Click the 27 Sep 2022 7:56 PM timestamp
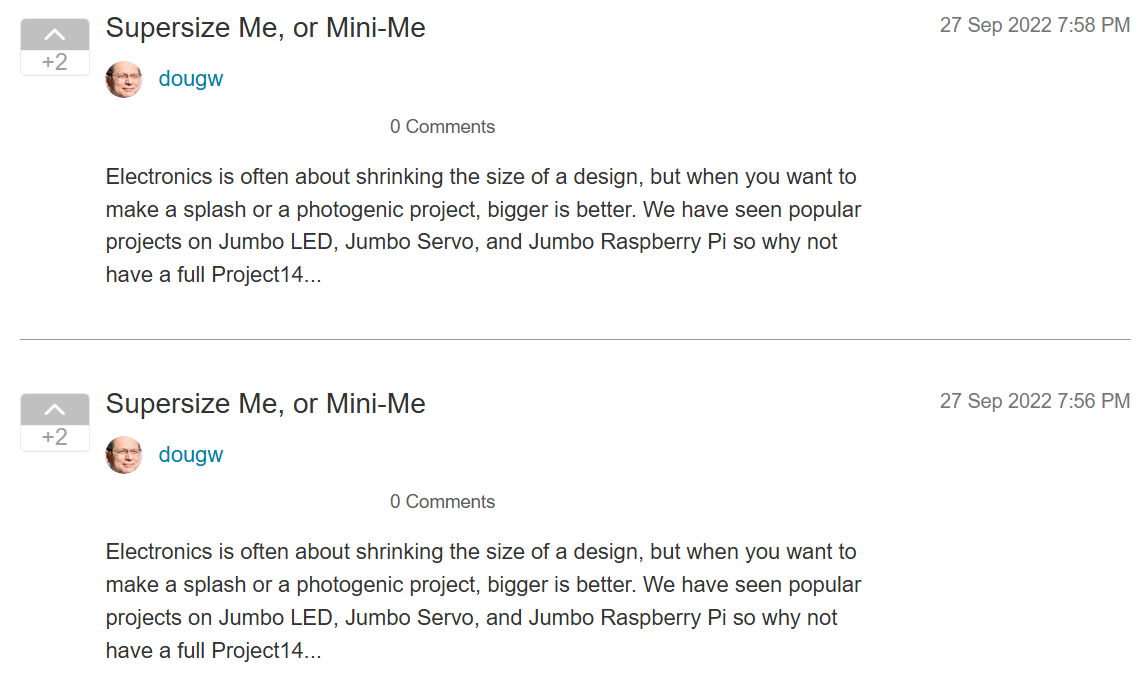The height and width of the screenshot is (677, 1140). 1035,401
